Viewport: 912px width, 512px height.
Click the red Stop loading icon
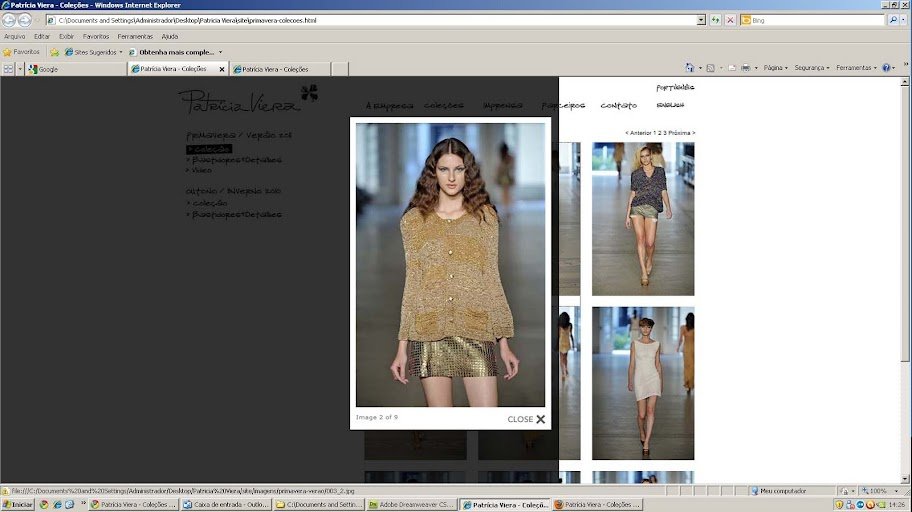tap(731, 20)
